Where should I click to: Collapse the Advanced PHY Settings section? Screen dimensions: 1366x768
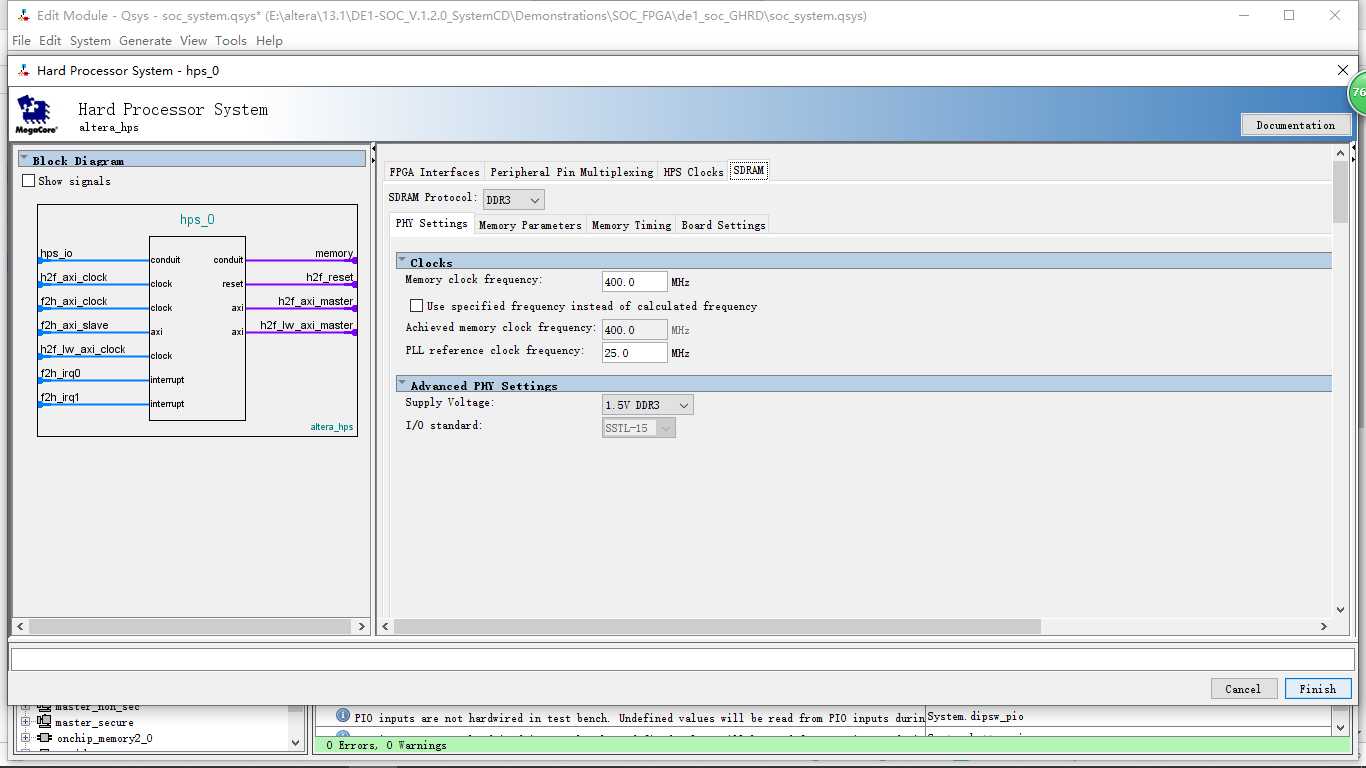(x=402, y=384)
